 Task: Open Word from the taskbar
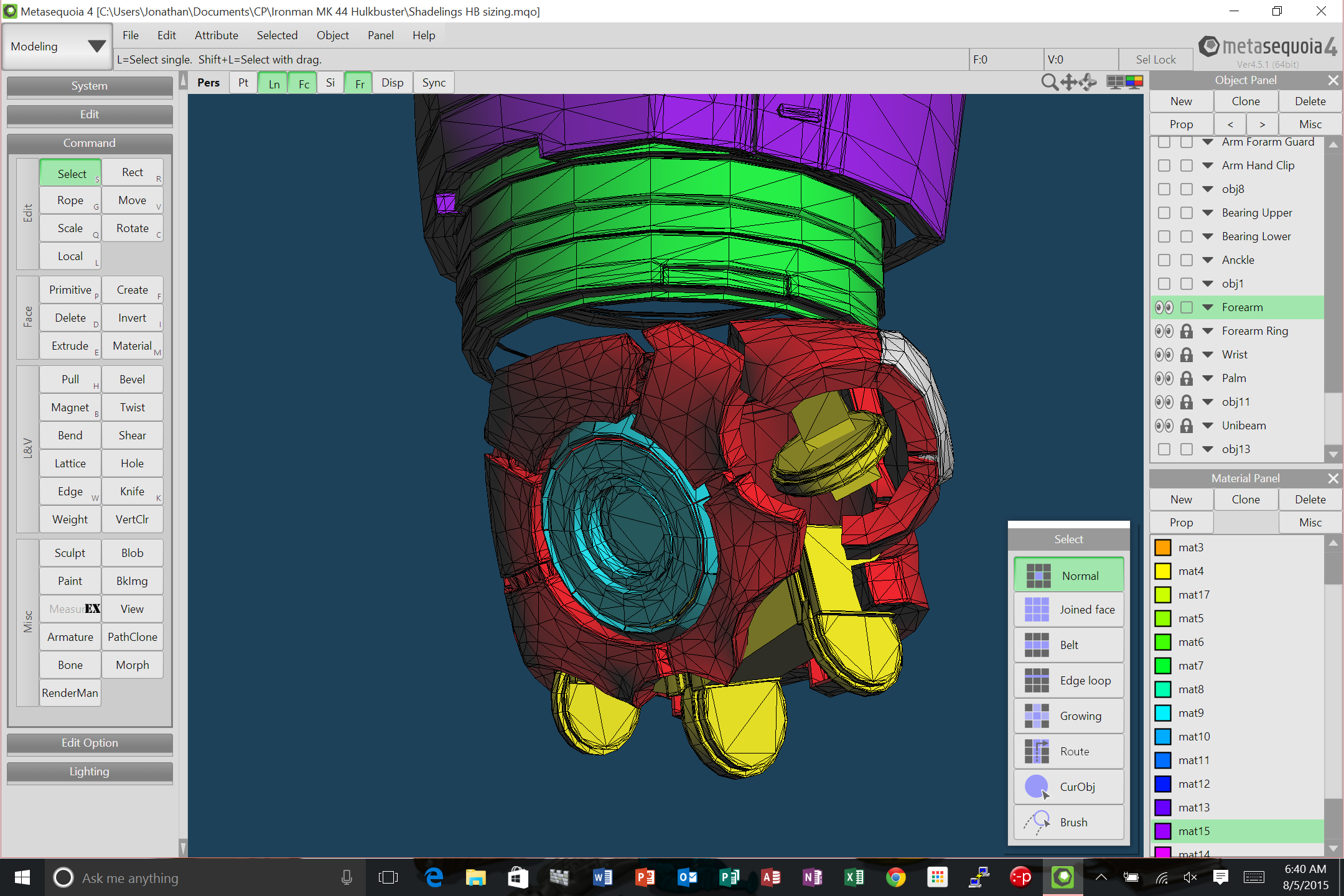[602, 877]
